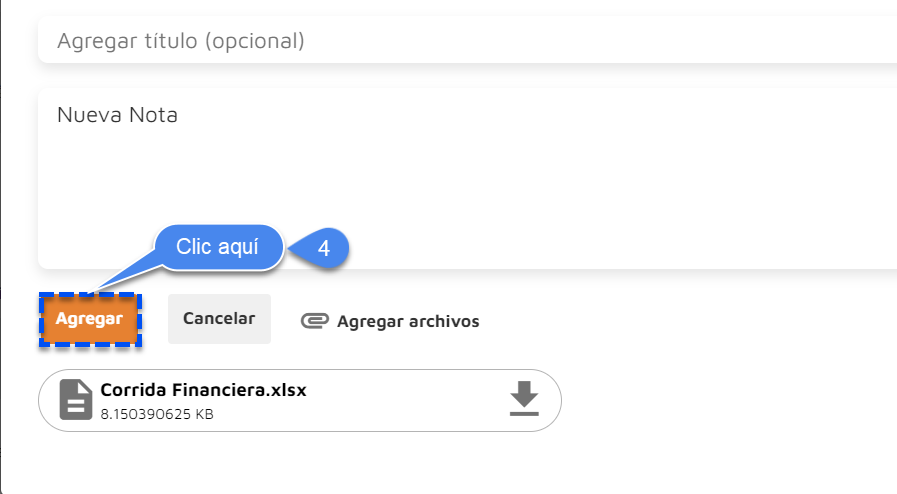897x494 pixels.
Task: Click the orange Agregar button
Action: click(90, 319)
